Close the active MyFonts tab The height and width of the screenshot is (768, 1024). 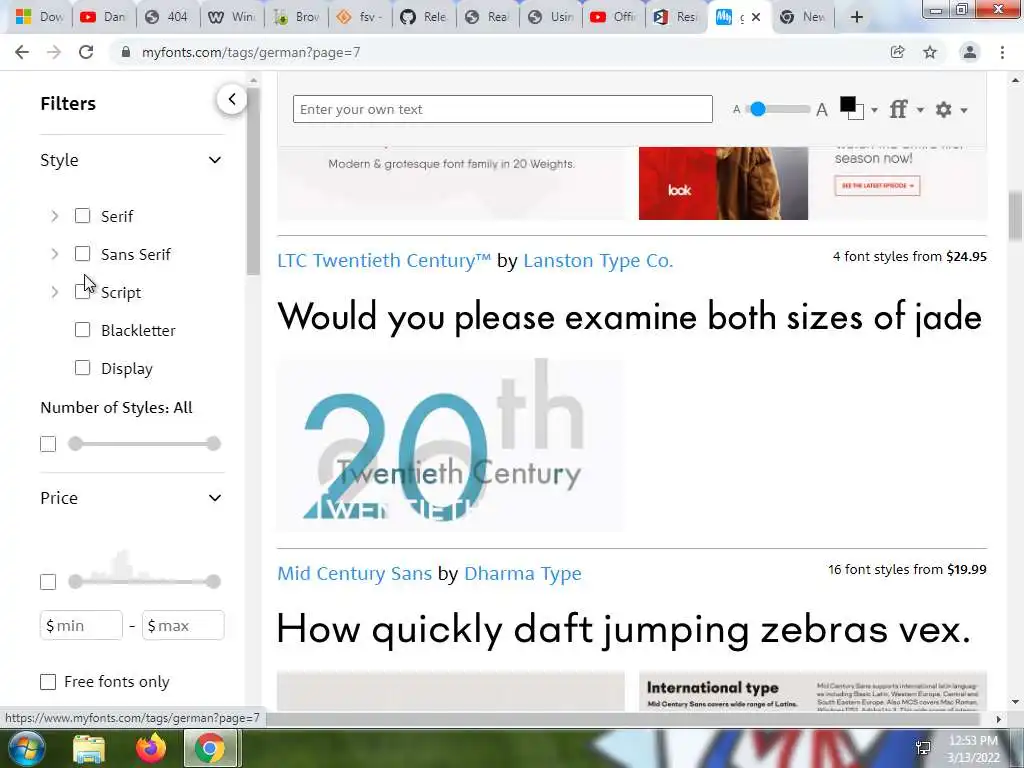[x=756, y=17]
